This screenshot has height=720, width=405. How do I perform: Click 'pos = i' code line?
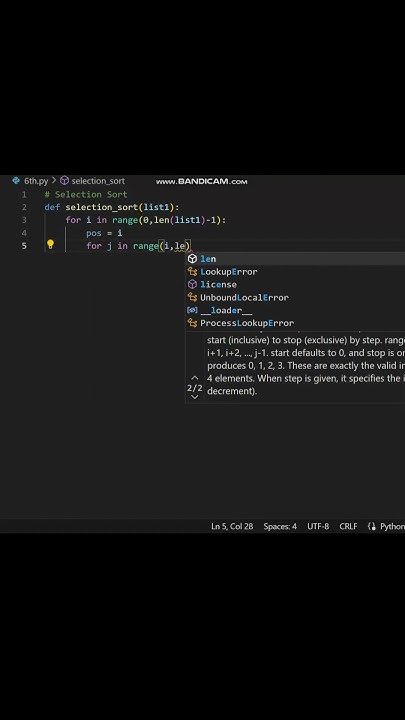pos(104,233)
